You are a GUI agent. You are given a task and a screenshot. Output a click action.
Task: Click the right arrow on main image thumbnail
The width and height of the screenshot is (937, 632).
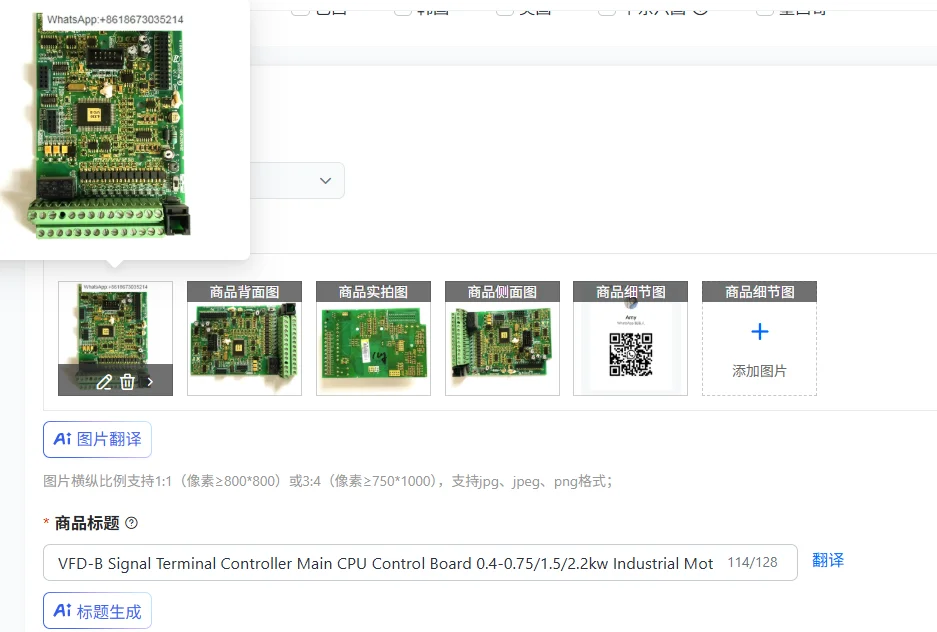[150, 382]
